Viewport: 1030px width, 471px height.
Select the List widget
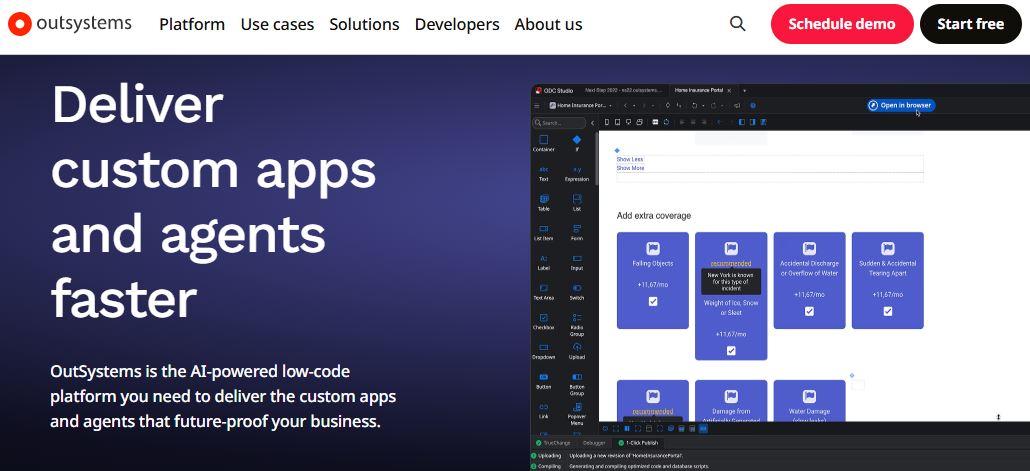tap(577, 203)
